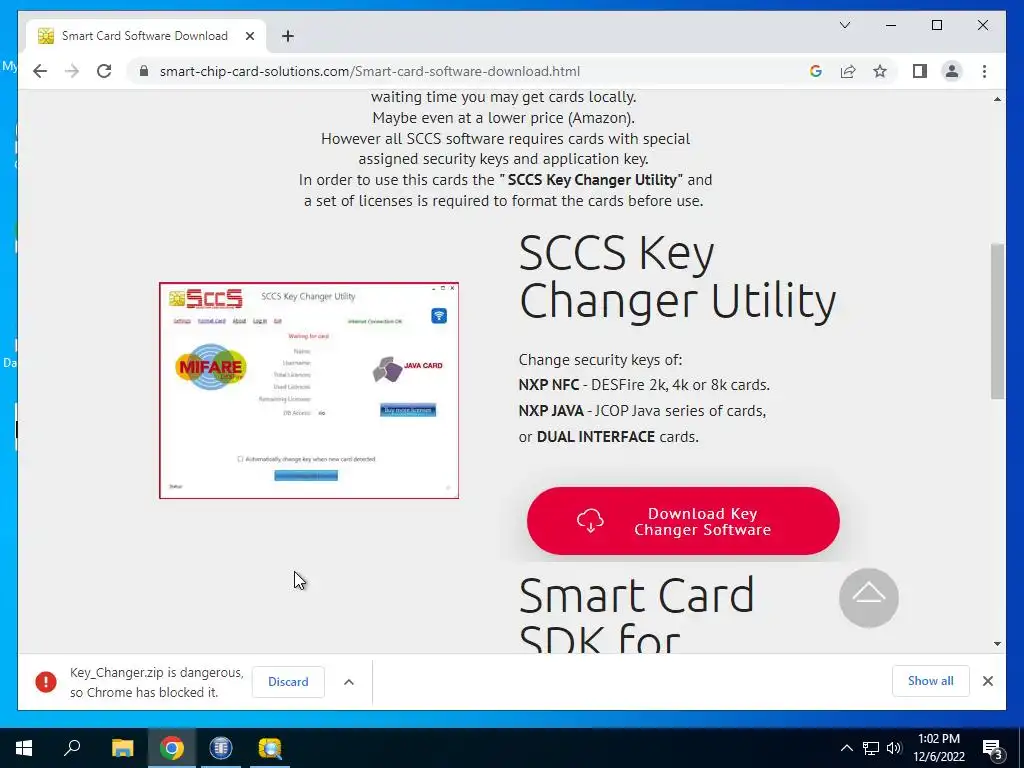Open the volume control tray icon
This screenshot has height=768, width=1024.
pos(894,748)
